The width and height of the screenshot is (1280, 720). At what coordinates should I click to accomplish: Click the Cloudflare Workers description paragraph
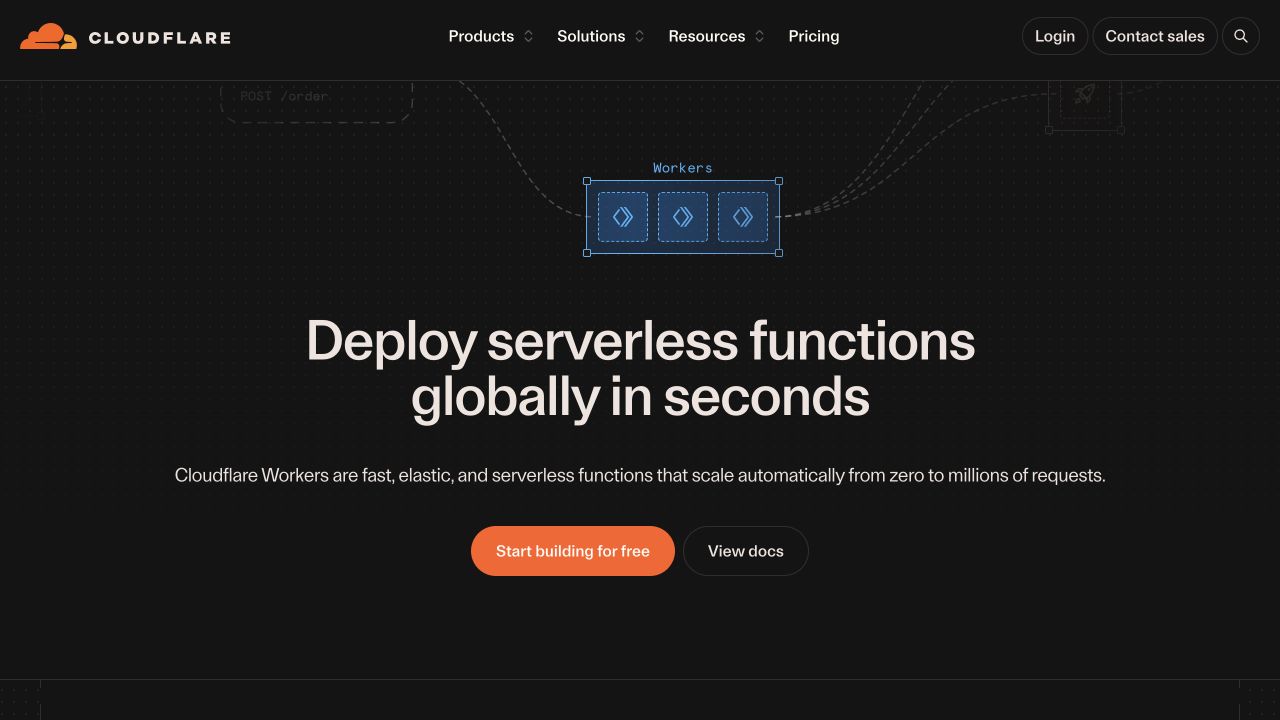pyautogui.click(x=640, y=475)
